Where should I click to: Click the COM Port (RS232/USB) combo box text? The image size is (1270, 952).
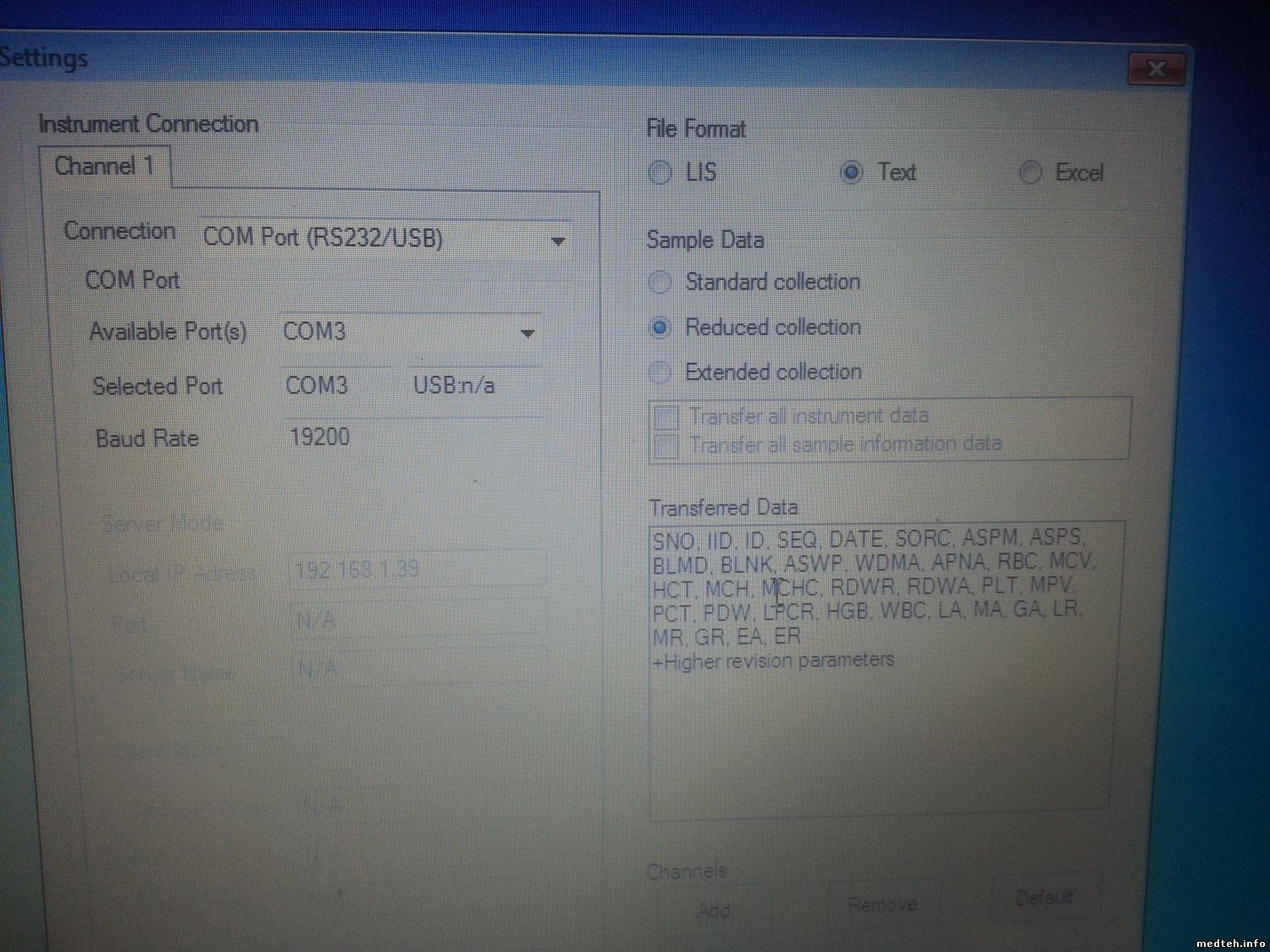click(323, 239)
